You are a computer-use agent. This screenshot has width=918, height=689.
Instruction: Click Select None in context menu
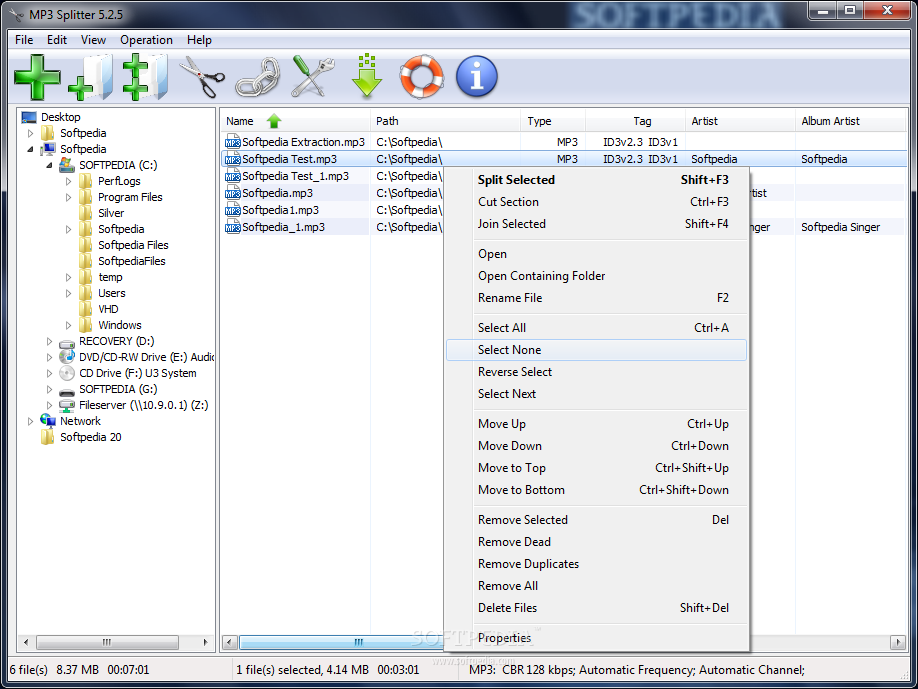pos(596,350)
